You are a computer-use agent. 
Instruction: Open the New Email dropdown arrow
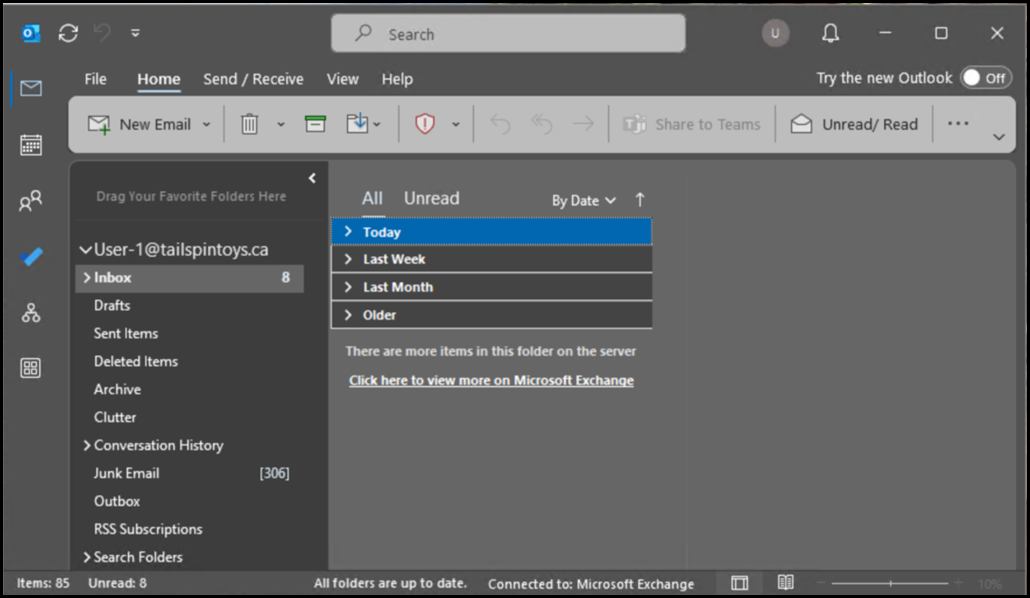pyautogui.click(x=206, y=124)
